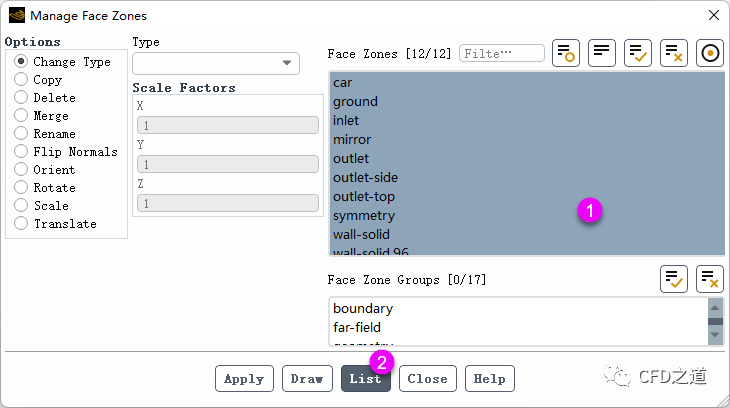The width and height of the screenshot is (730, 408).
Task: Select the outlet-side face zone
Action: point(365,178)
